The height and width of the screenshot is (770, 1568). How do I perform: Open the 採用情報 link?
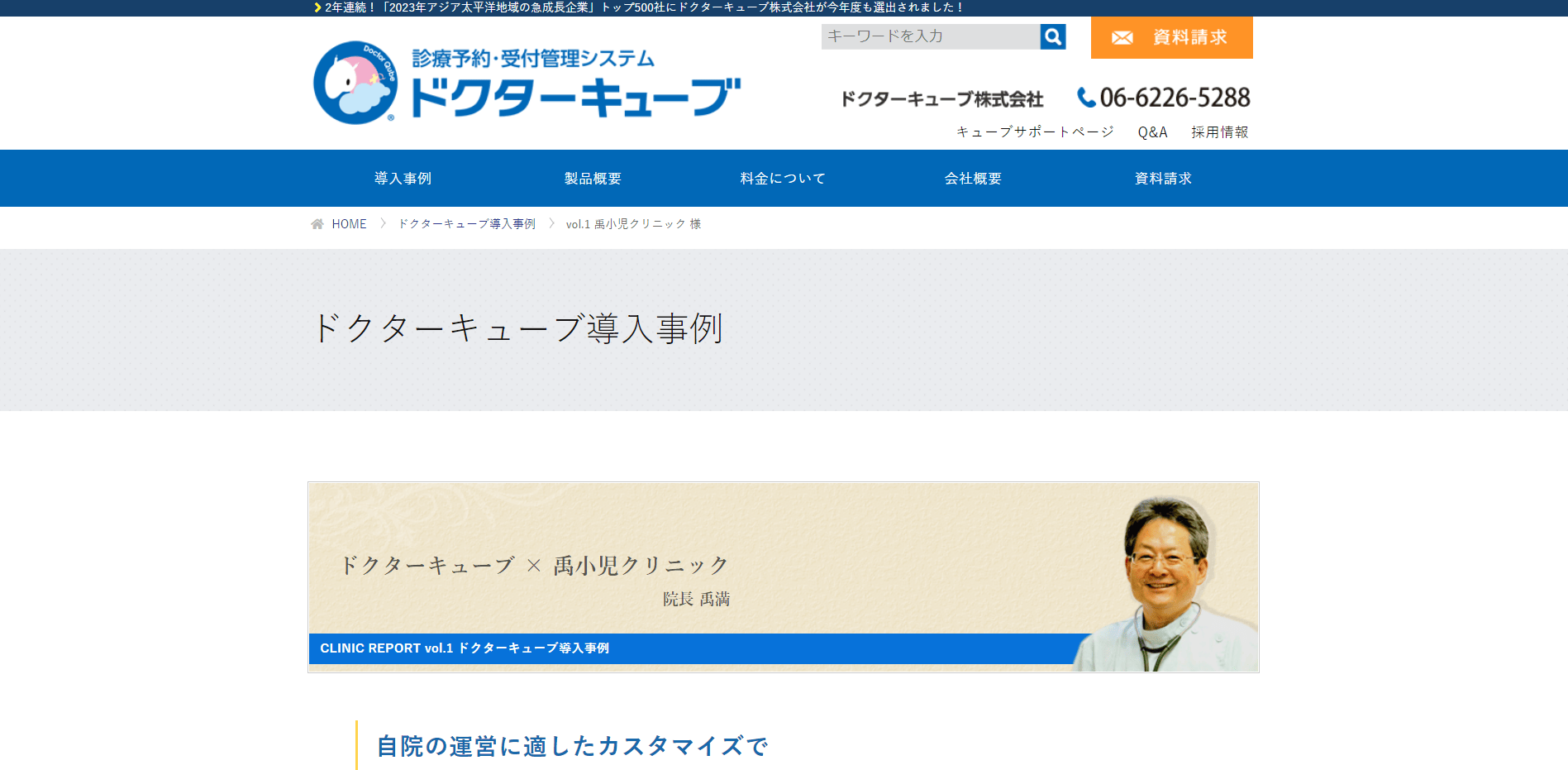click(x=1220, y=132)
